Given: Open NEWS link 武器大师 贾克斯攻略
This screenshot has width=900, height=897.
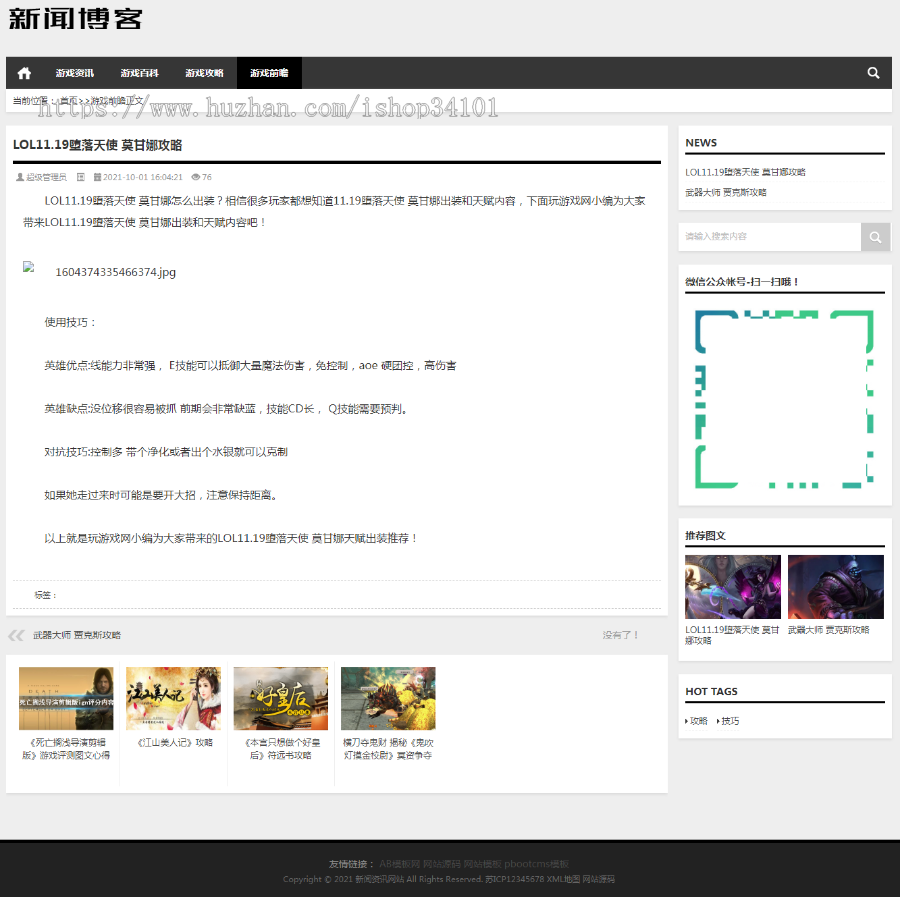Looking at the screenshot, I should pyautogui.click(x=726, y=192).
